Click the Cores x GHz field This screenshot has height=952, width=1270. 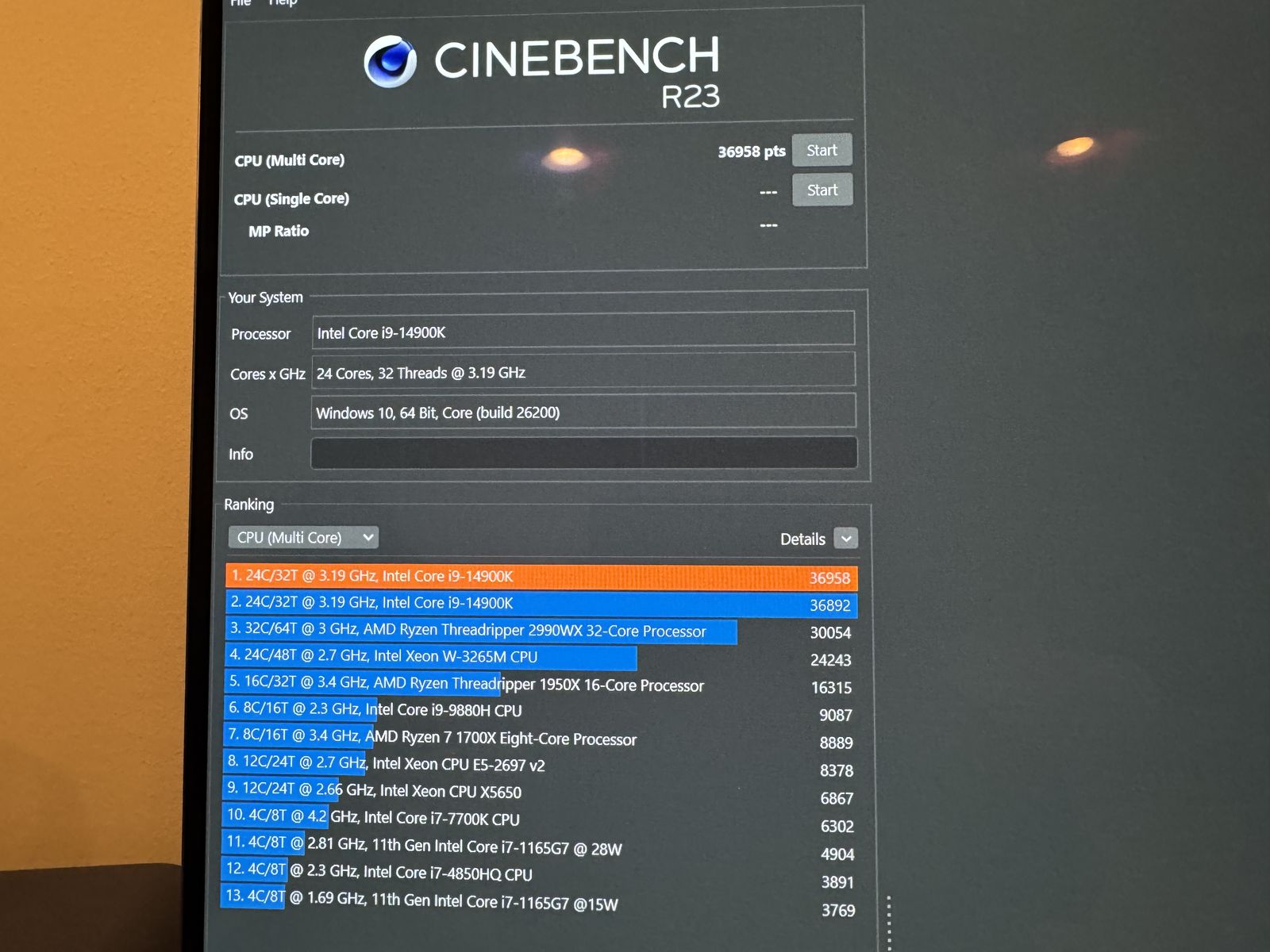coord(583,370)
